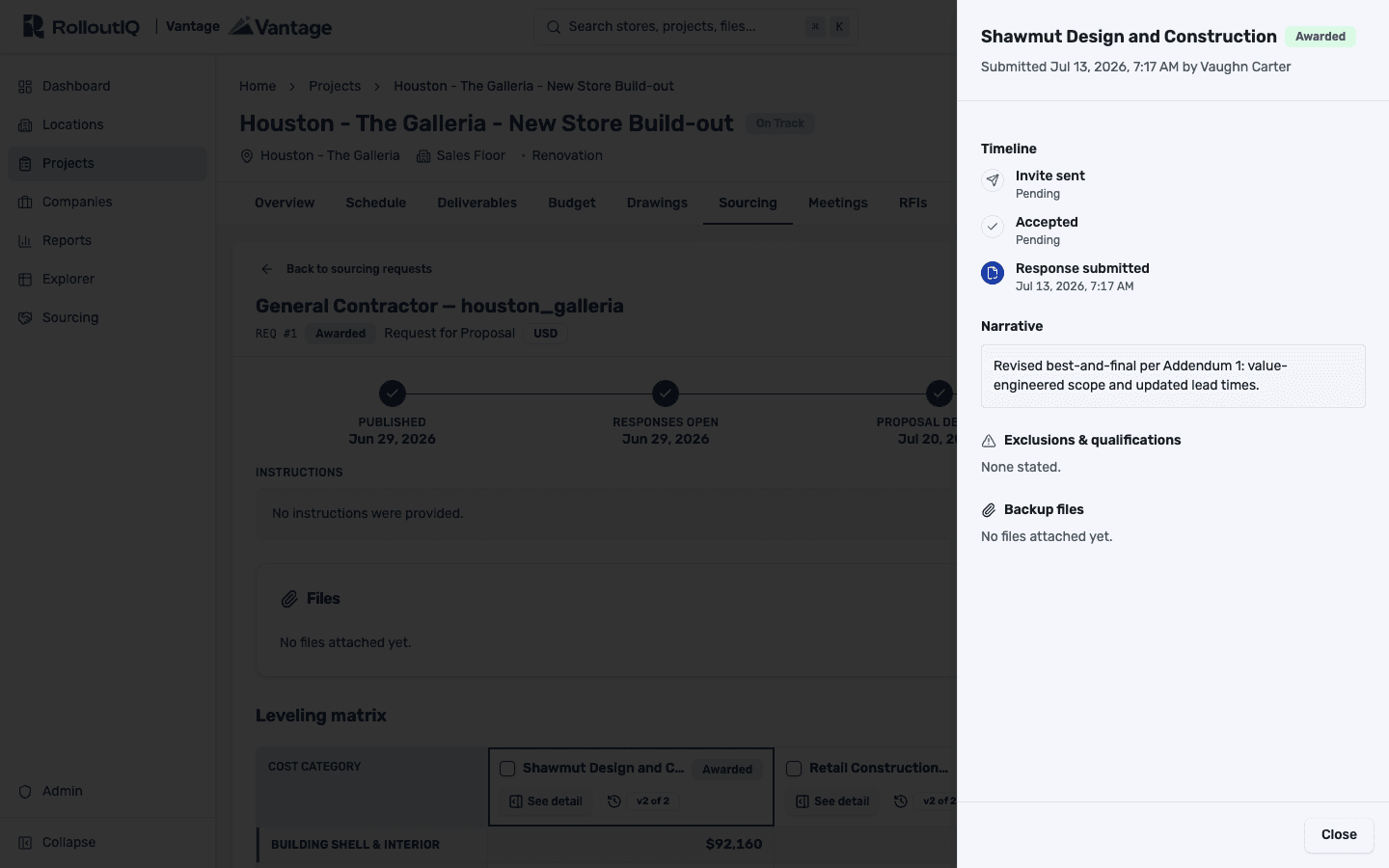Open Dashboard from the sidebar
This screenshot has height=868, width=1389.
point(107,86)
